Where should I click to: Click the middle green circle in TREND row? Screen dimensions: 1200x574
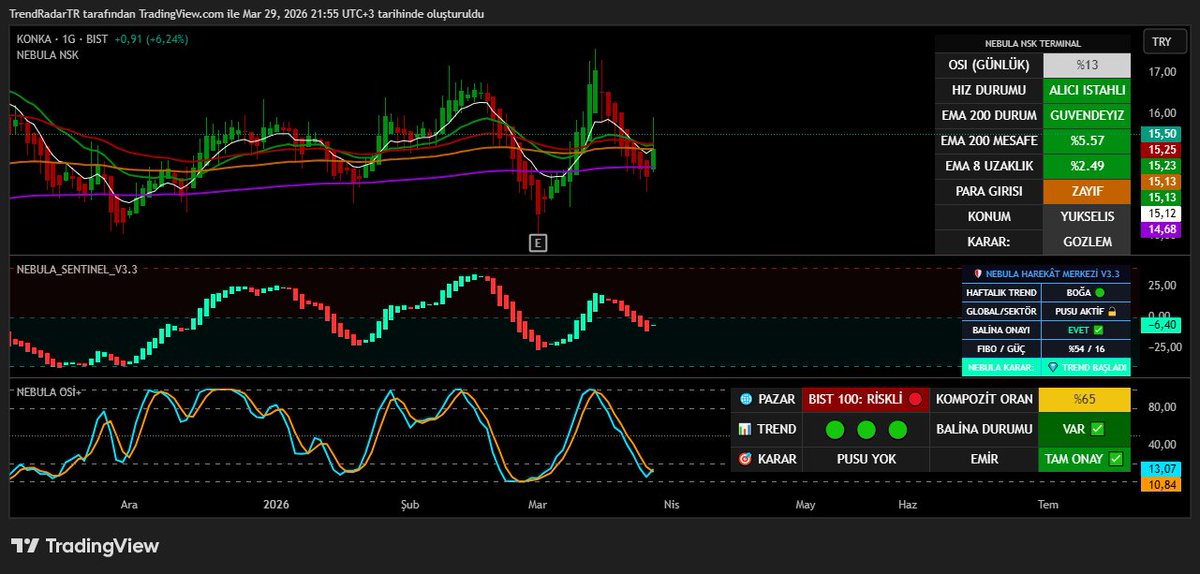pos(866,429)
